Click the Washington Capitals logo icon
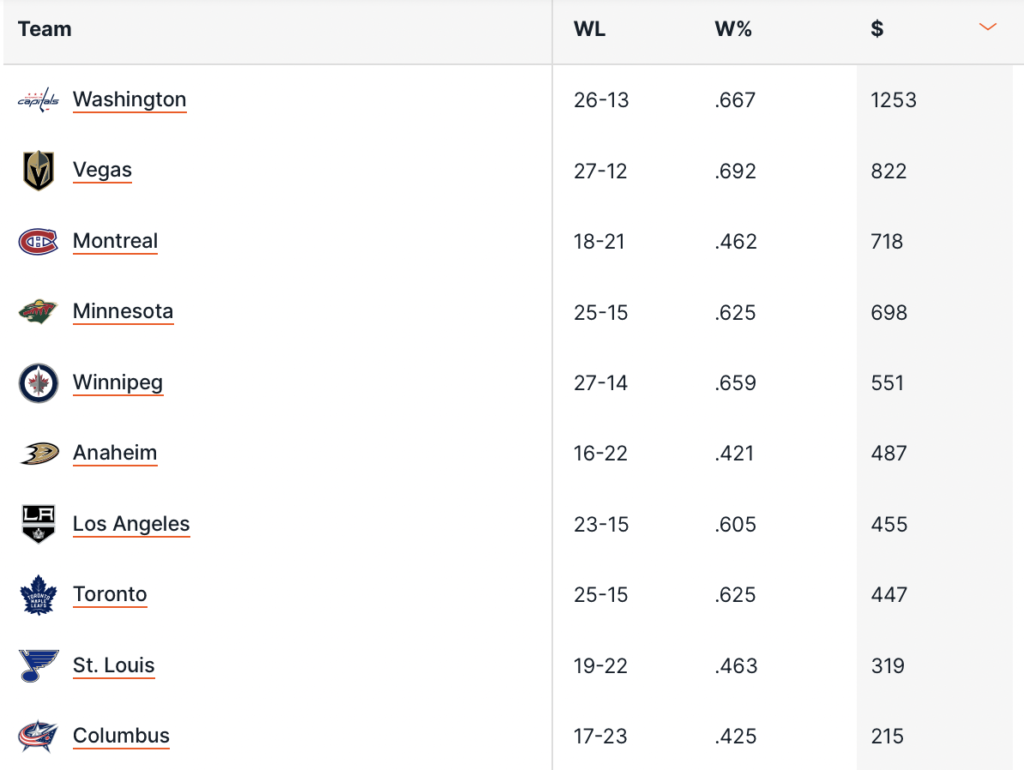 38,100
